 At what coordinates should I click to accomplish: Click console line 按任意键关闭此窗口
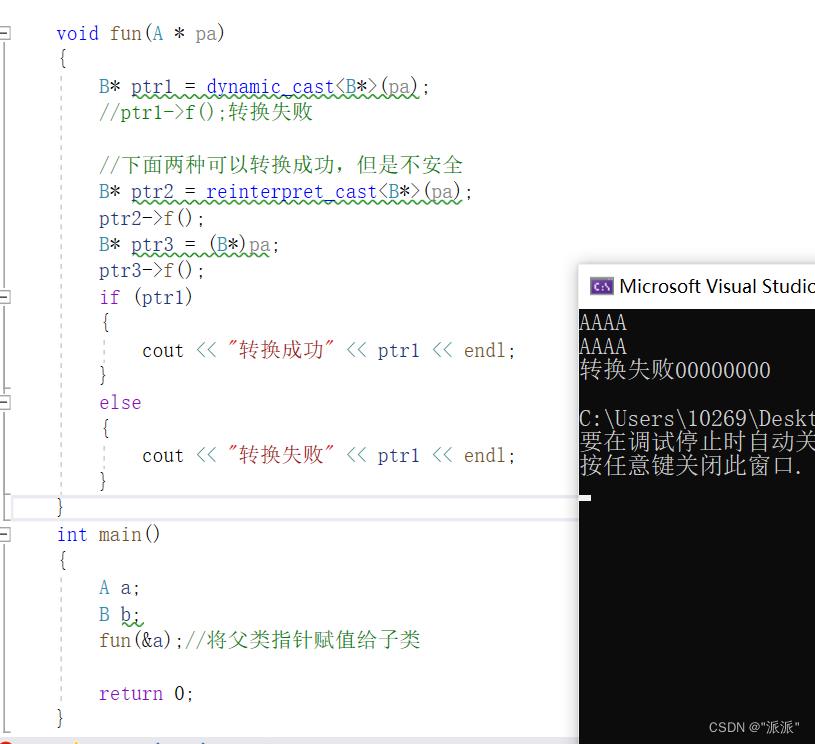[x=691, y=465]
